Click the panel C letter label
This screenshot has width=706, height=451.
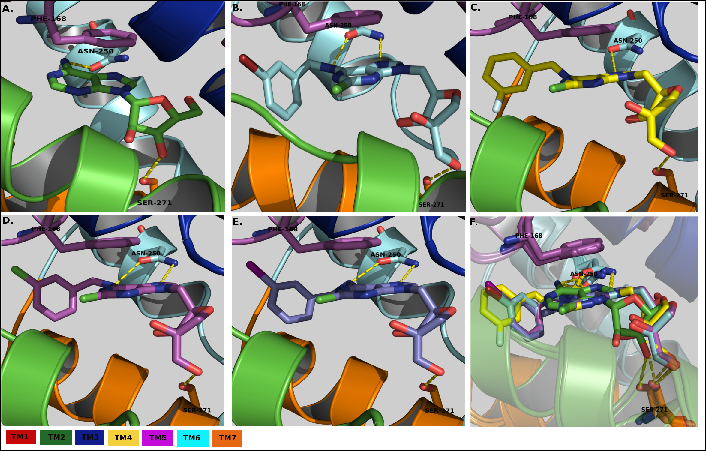476,8
